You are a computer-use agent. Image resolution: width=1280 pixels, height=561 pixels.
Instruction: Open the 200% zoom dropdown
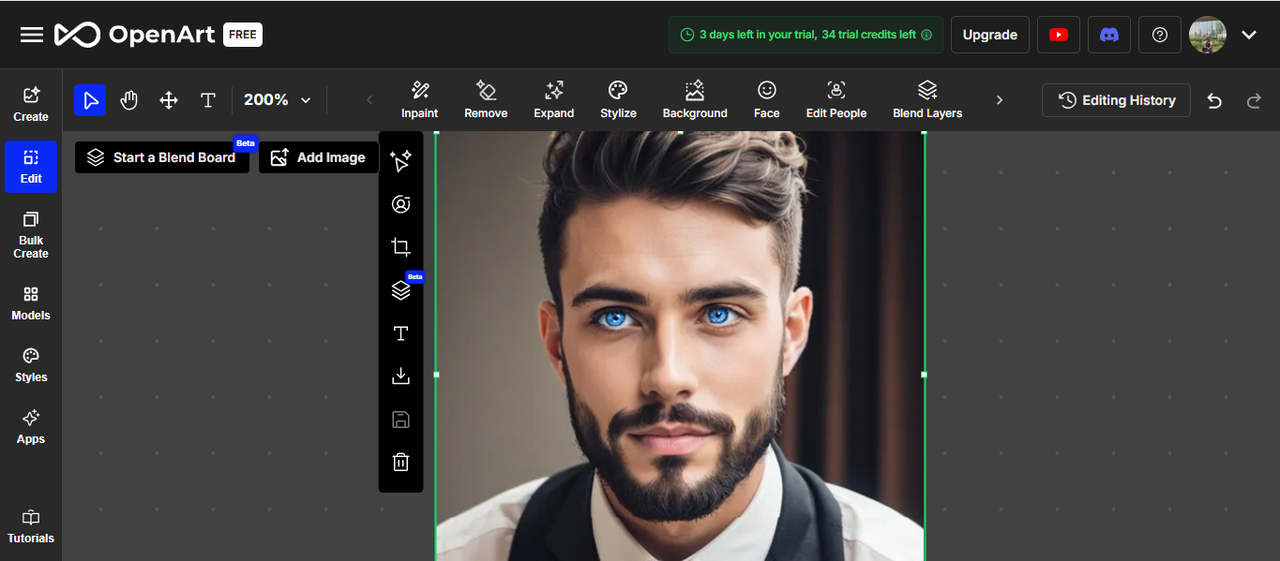tap(278, 100)
